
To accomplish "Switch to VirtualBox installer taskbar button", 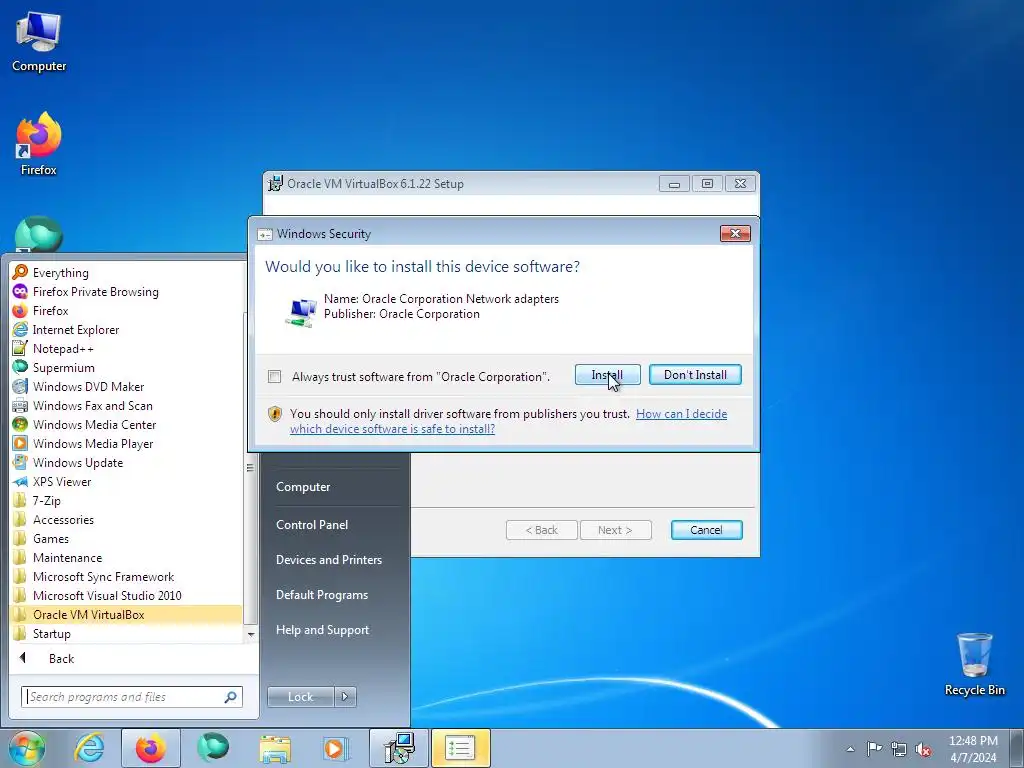I will [399, 748].
